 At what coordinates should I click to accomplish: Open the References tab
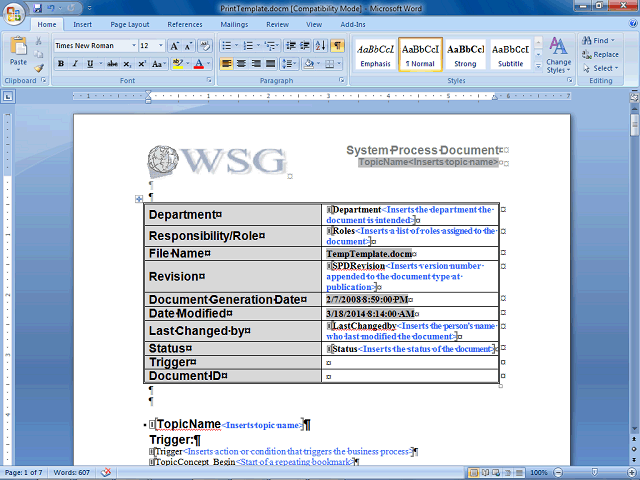pos(185,24)
